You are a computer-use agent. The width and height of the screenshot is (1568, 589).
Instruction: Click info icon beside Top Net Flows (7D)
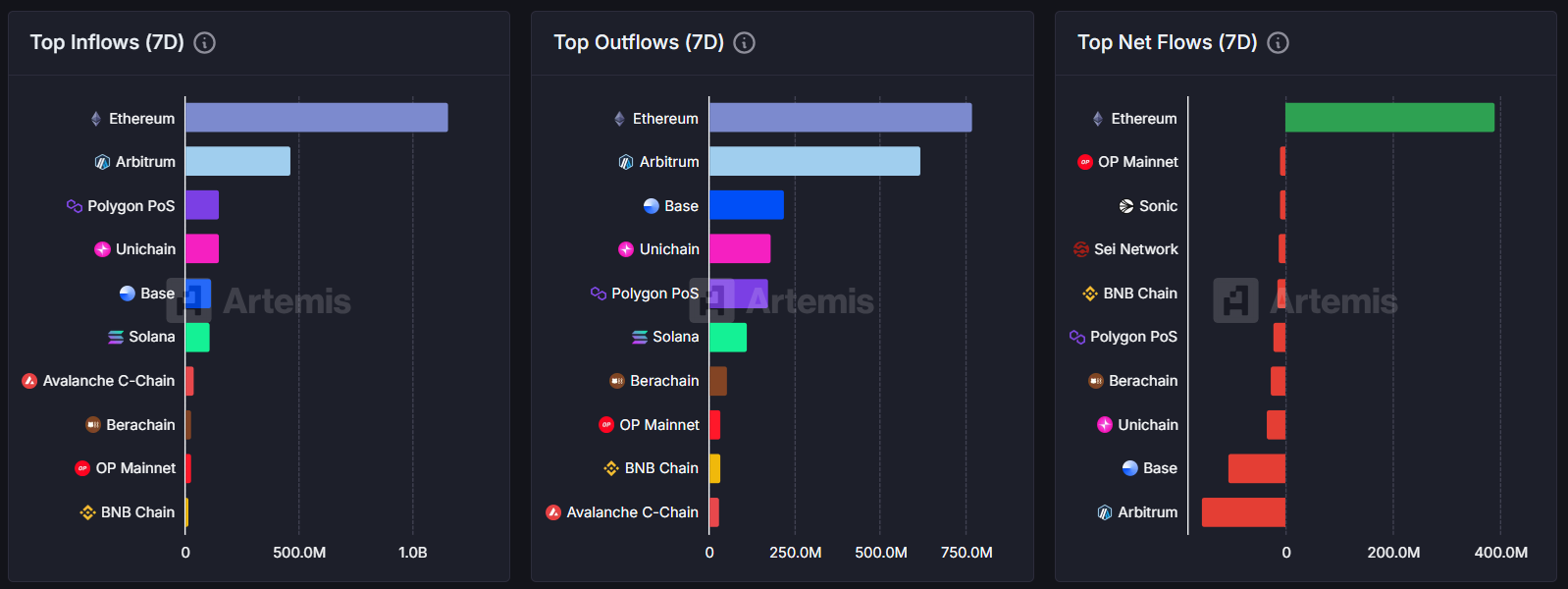[1278, 42]
